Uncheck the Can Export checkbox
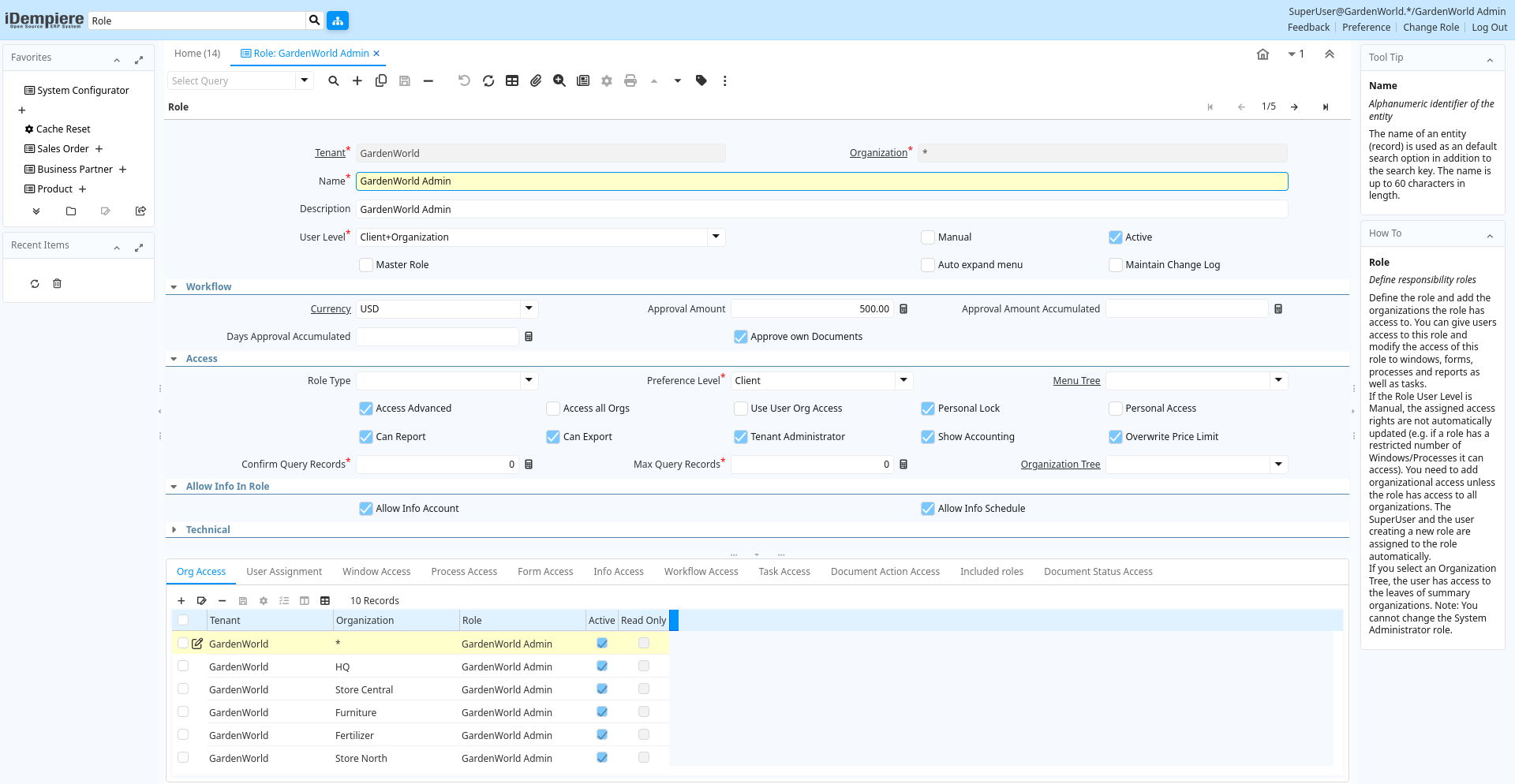 (553, 437)
